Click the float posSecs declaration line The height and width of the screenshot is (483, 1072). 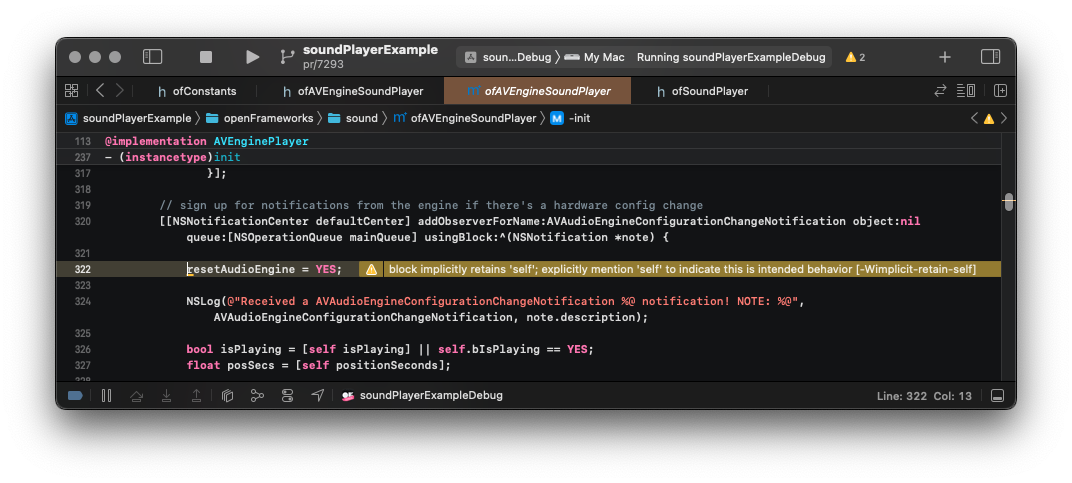[319, 365]
